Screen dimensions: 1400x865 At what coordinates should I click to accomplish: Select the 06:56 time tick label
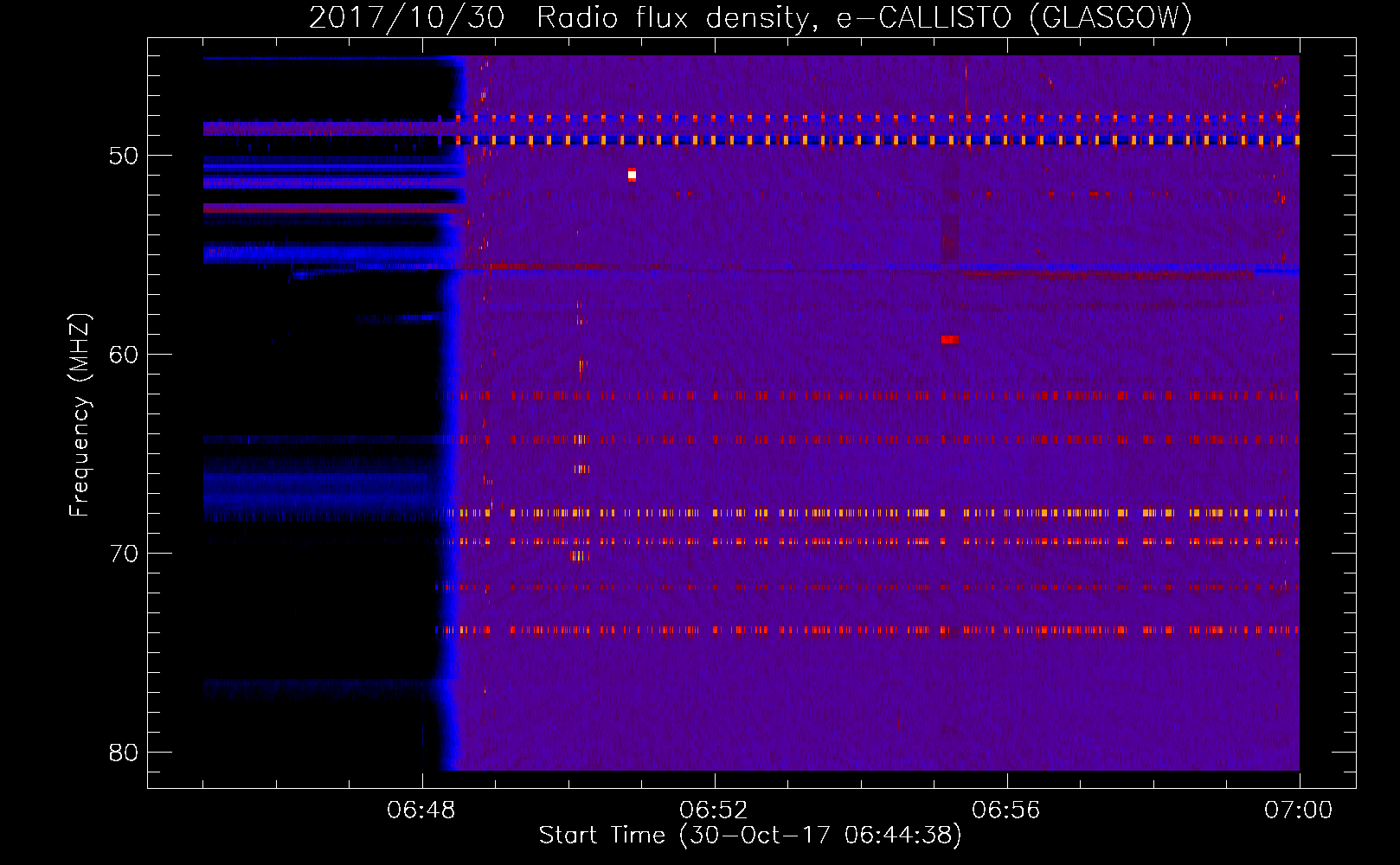coord(1005,811)
